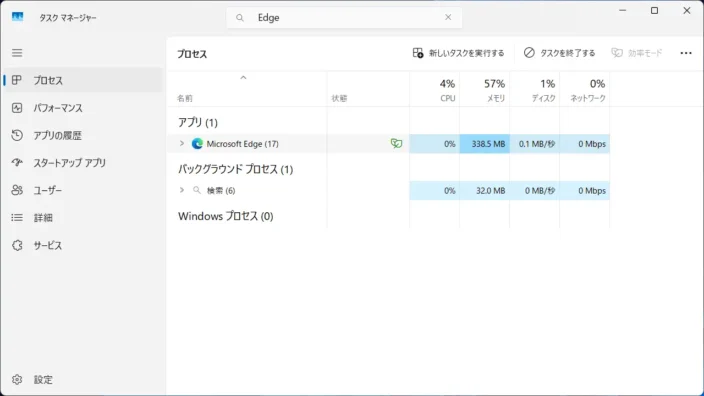Go to the ユーザー tab

click(x=84, y=190)
